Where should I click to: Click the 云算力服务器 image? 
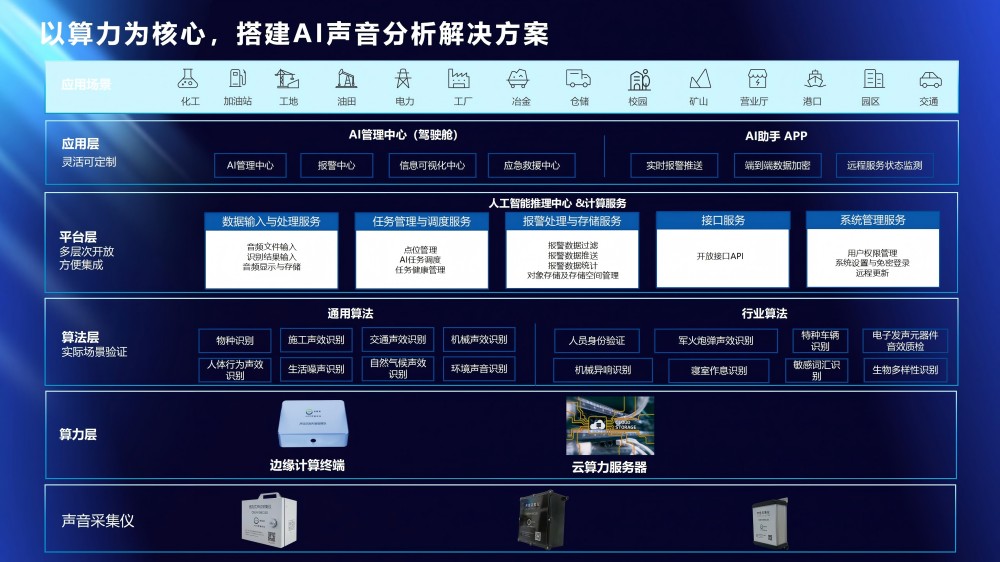[609, 425]
